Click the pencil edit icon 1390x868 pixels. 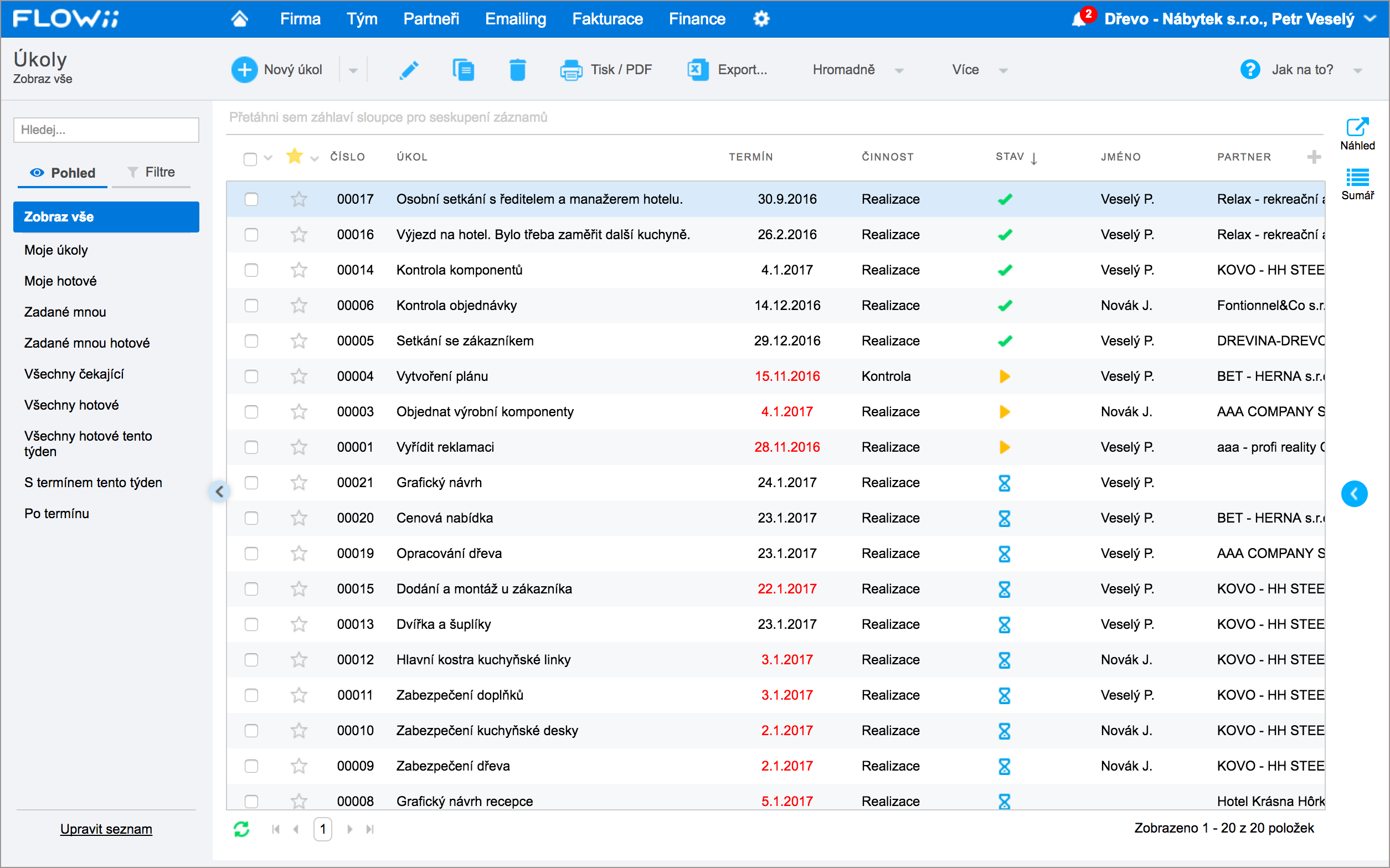click(409, 70)
